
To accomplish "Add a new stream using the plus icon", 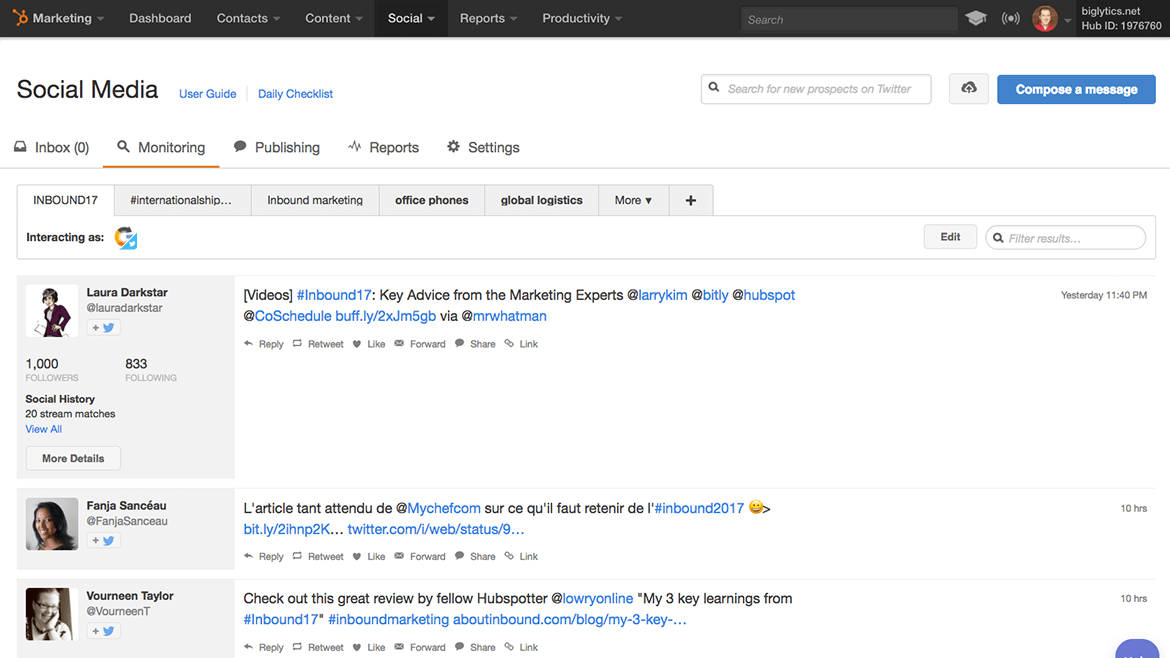I will pyautogui.click(x=690, y=200).
